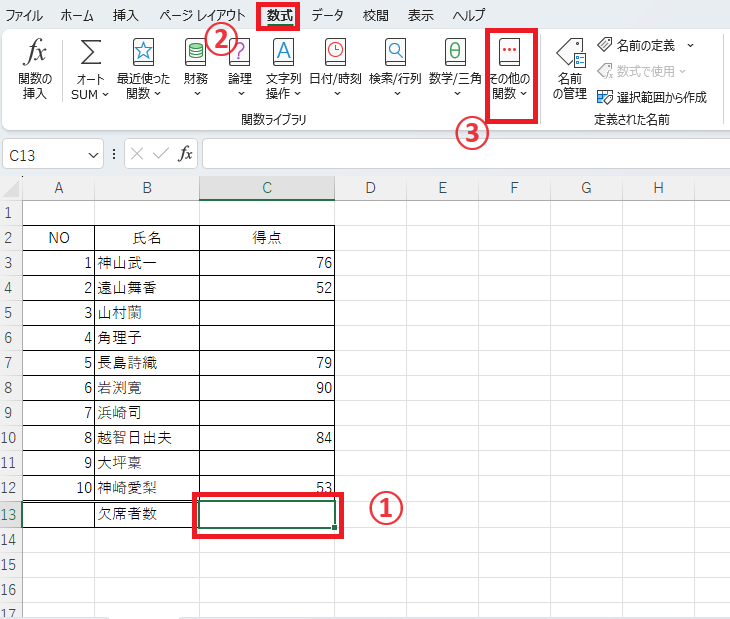Open the 論理 functions icon
The width and height of the screenshot is (730, 619).
[x=240, y=52]
